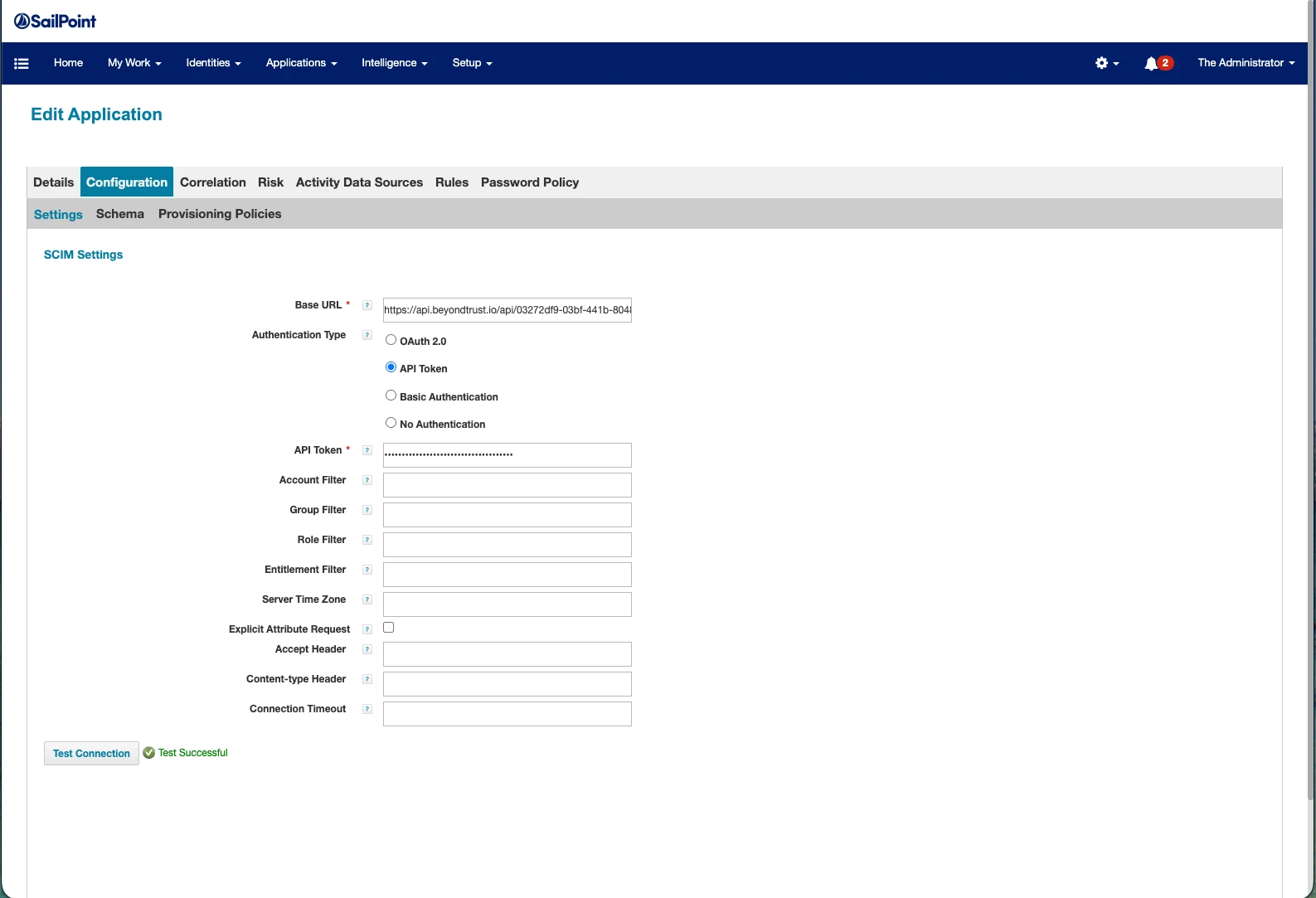Click the SailPoint logo
The image size is (1316, 898).
(x=55, y=21)
